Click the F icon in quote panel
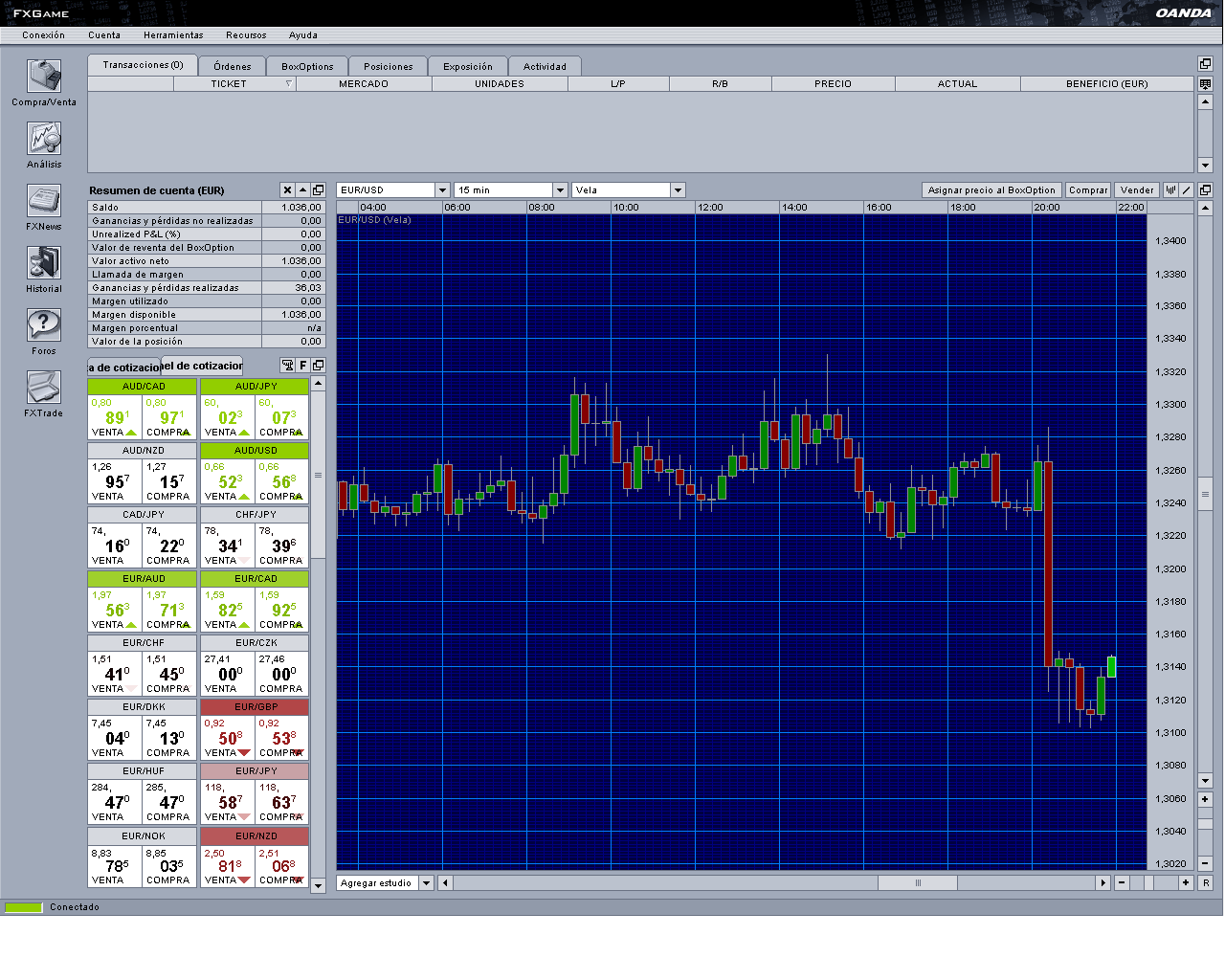The height and width of the screenshot is (980, 1225). click(x=302, y=365)
